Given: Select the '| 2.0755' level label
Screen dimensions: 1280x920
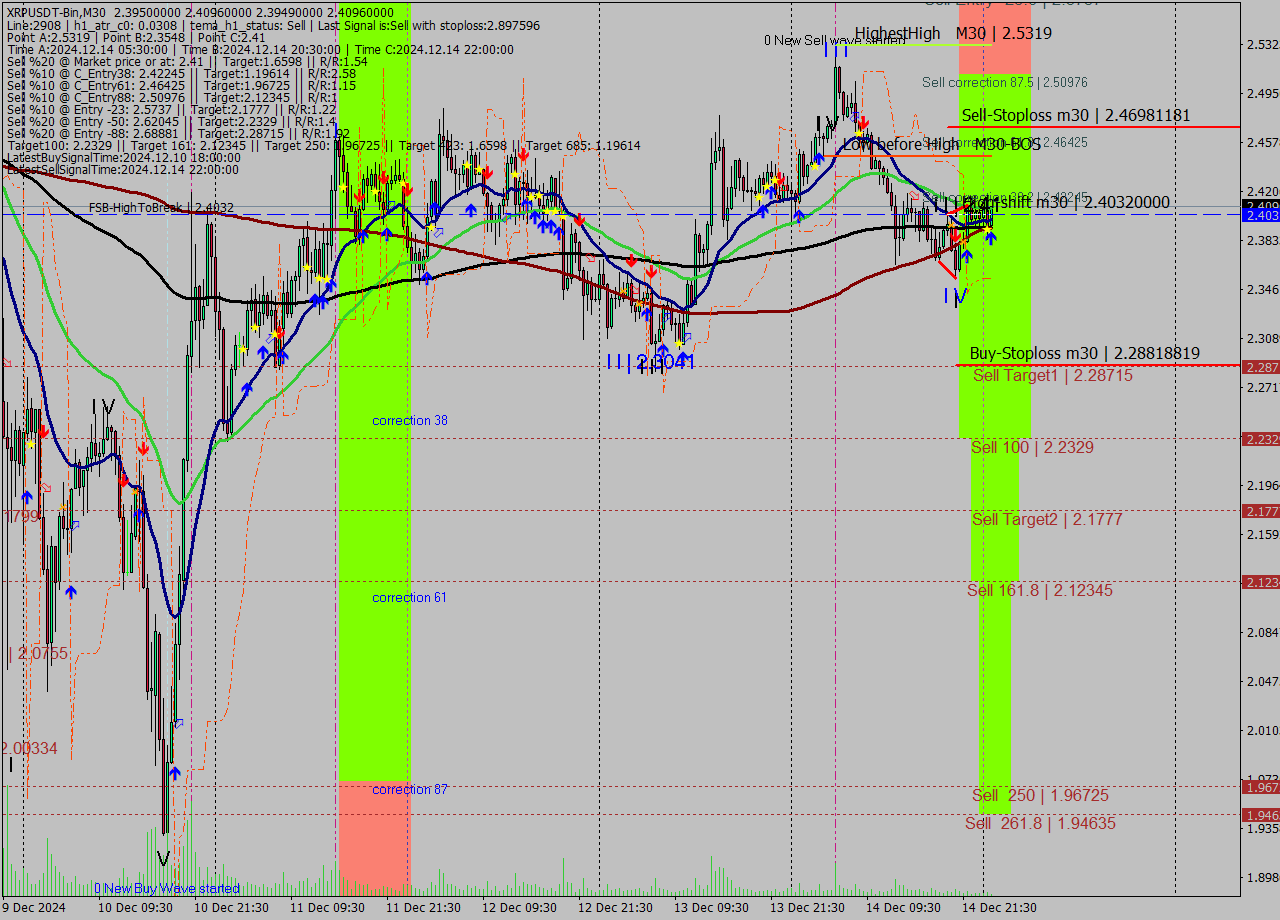Looking at the screenshot, I should coord(38,654).
